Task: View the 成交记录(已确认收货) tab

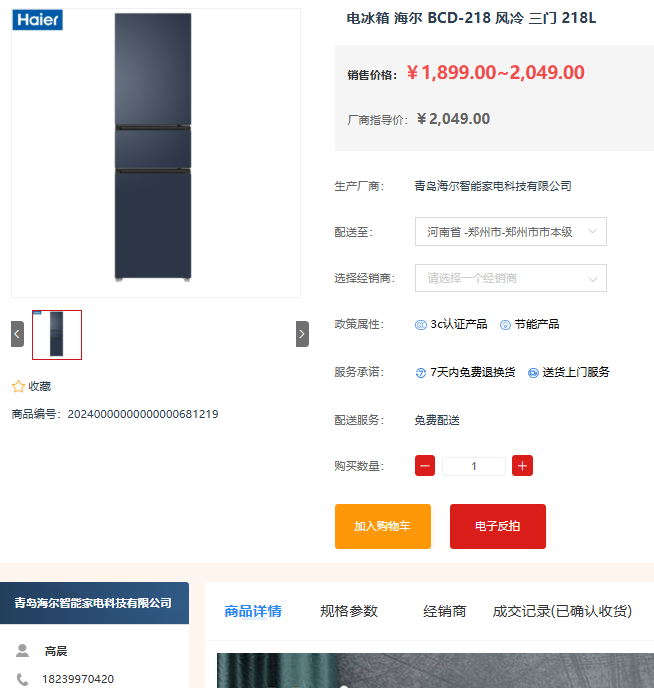Action: [562, 611]
